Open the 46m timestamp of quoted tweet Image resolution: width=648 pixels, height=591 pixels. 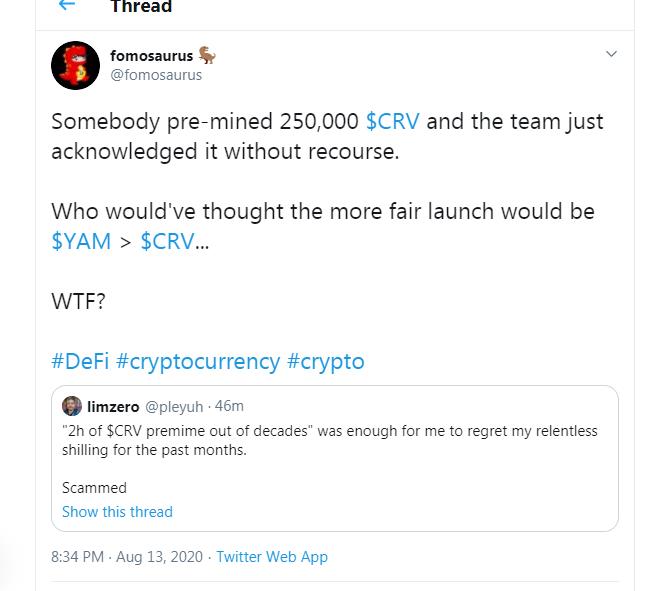229,406
